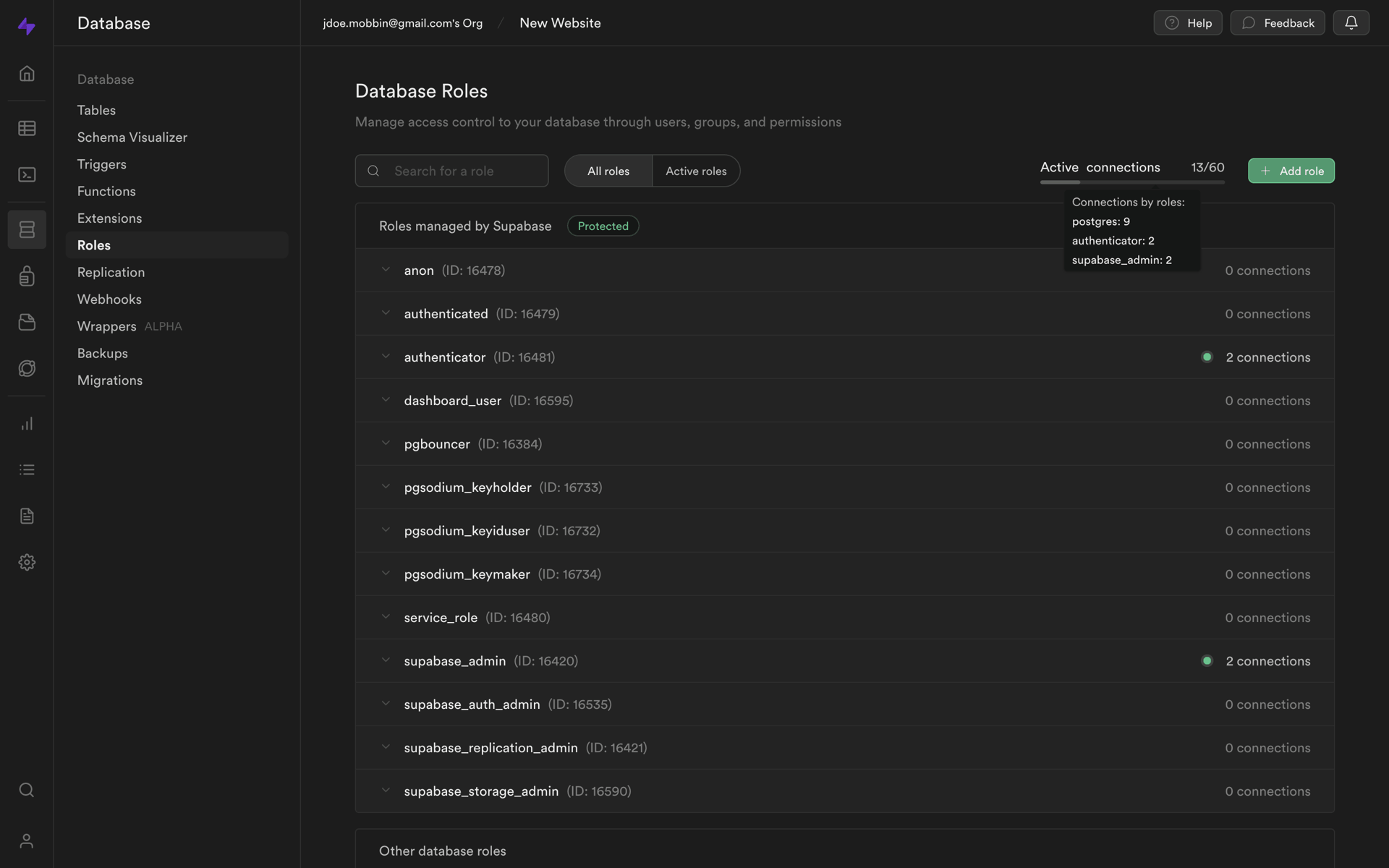Open the user account icon
This screenshot has width=1389, height=868.
click(x=27, y=841)
